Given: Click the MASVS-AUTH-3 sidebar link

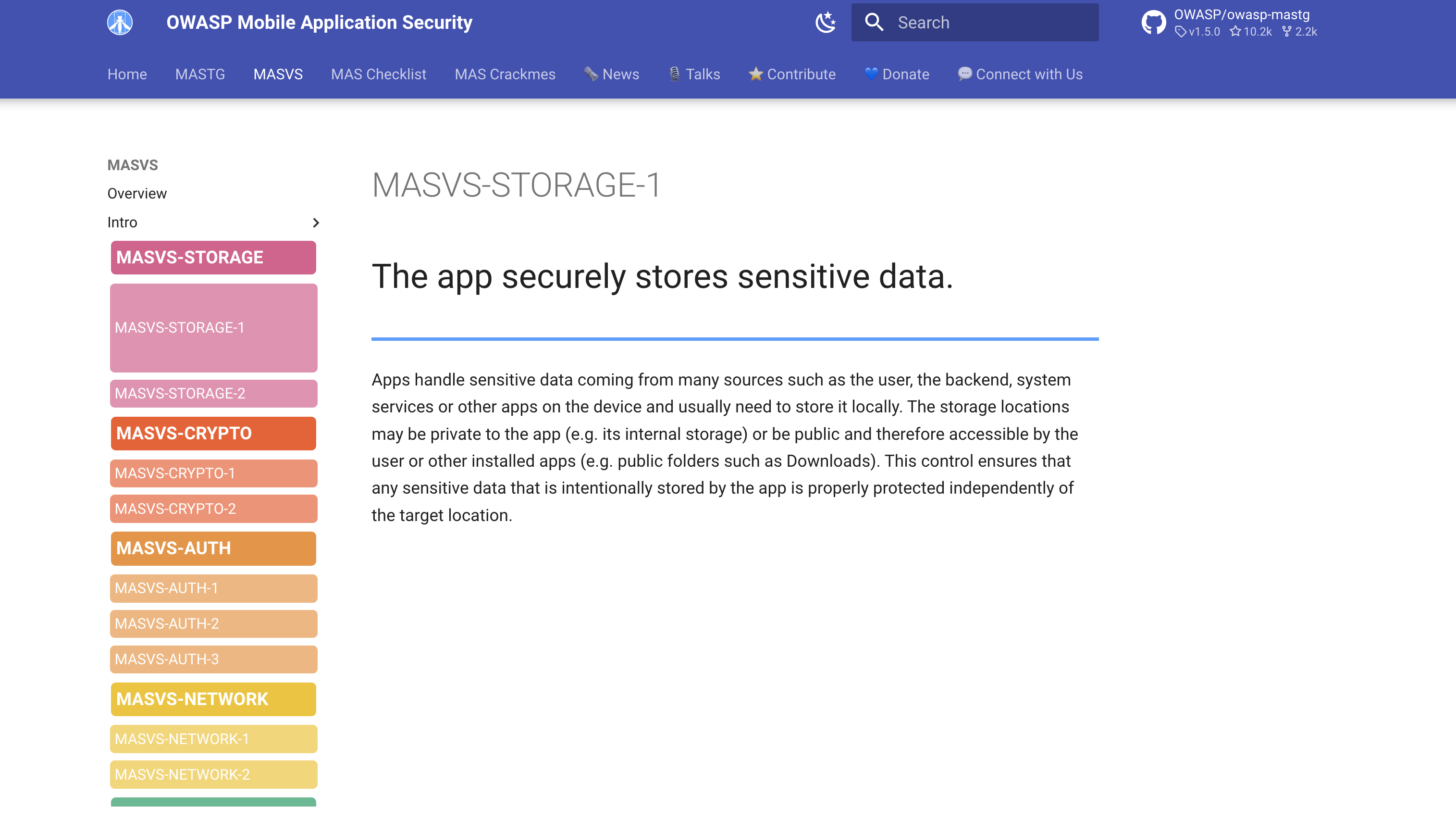Looking at the screenshot, I should tap(213, 660).
